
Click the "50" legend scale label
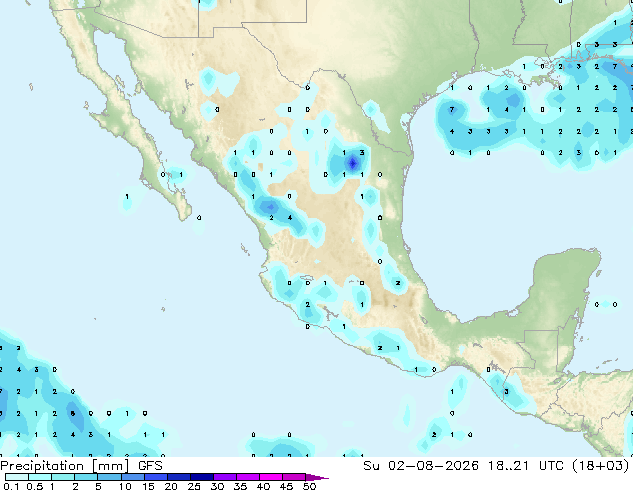tap(309, 486)
